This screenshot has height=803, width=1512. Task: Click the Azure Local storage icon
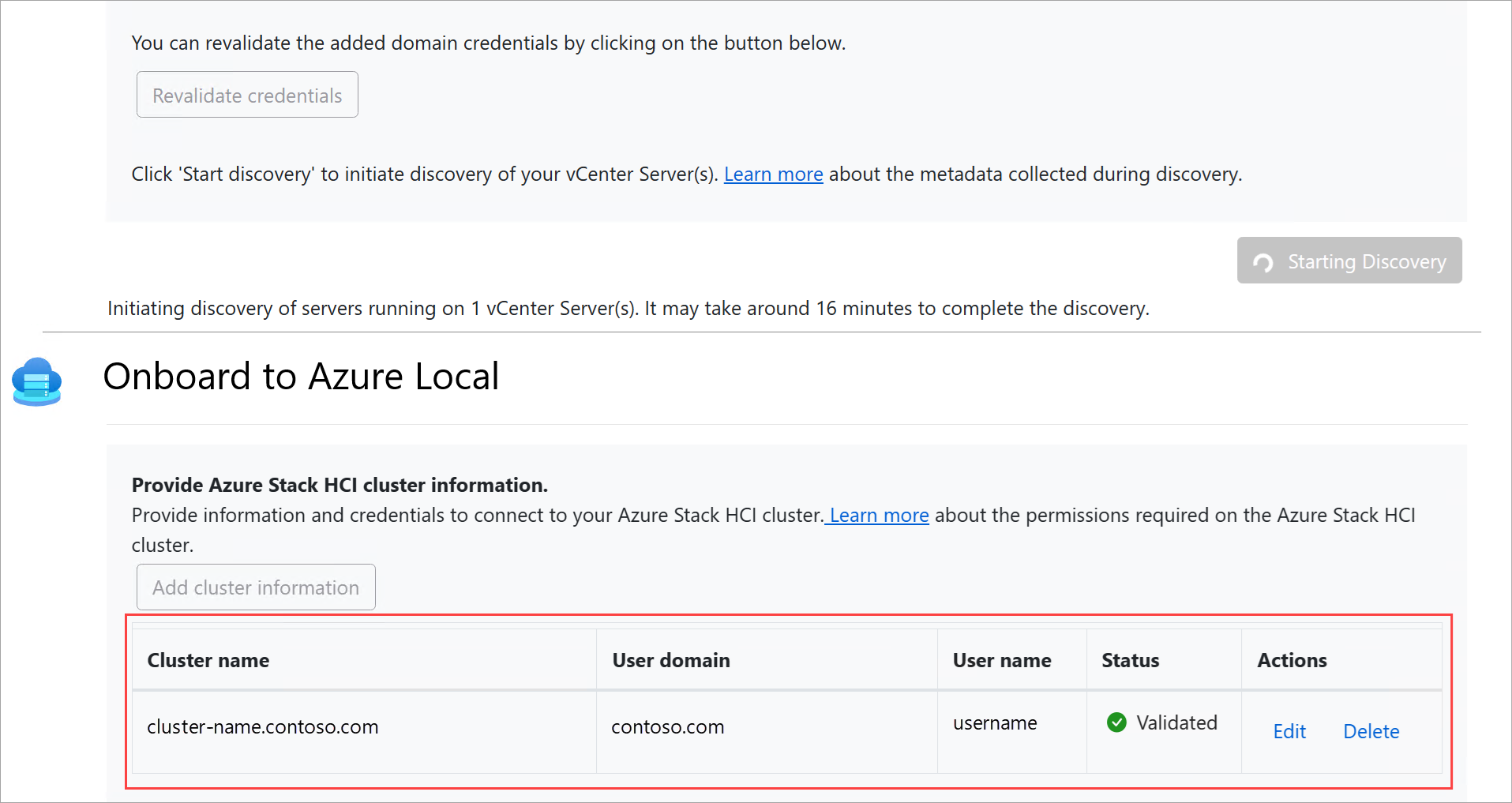tap(36, 381)
